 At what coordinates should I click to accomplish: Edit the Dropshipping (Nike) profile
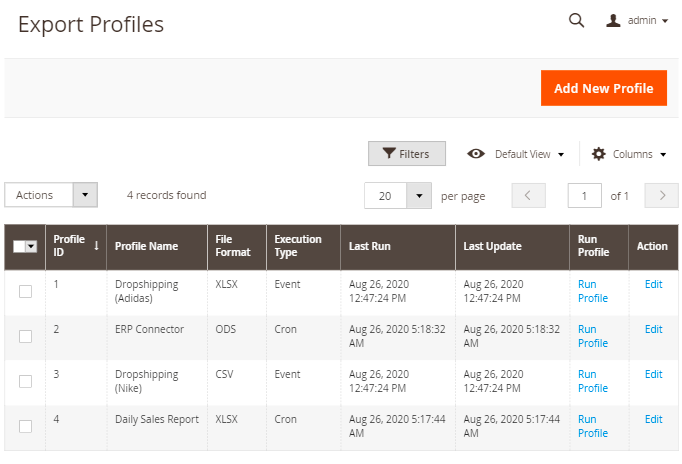pyautogui.click(x=653, y=374)
